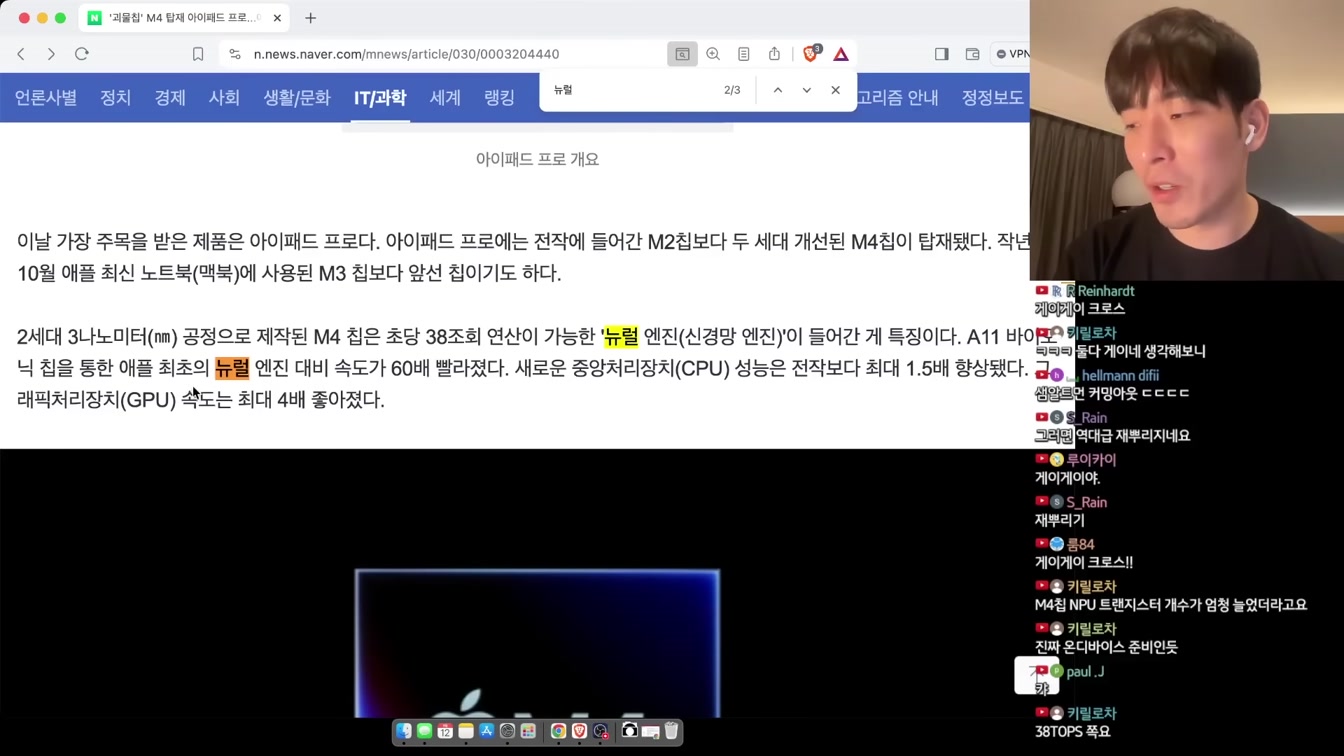The image size is (1344, 756).
Task: Click the orange-highlighted 뉴럴 match
Action: [x=232, y=368]
